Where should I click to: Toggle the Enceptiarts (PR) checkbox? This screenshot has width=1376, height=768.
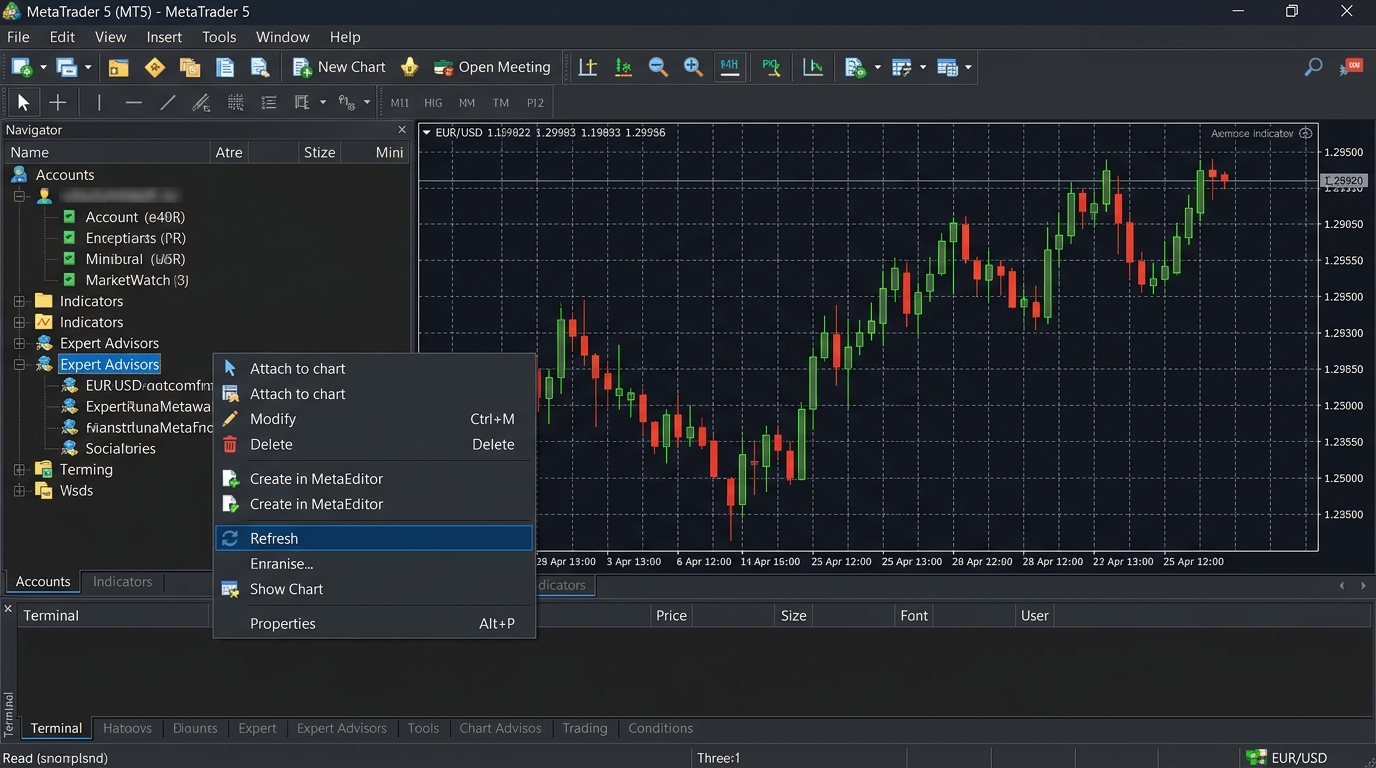[x=69, y=237]
